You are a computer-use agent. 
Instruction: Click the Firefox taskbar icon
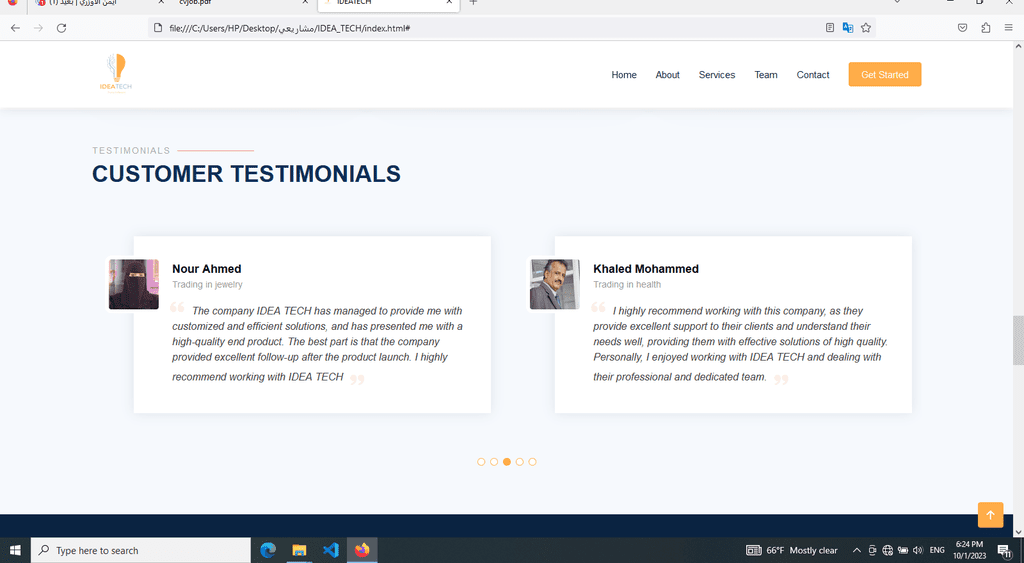(362, 551)
